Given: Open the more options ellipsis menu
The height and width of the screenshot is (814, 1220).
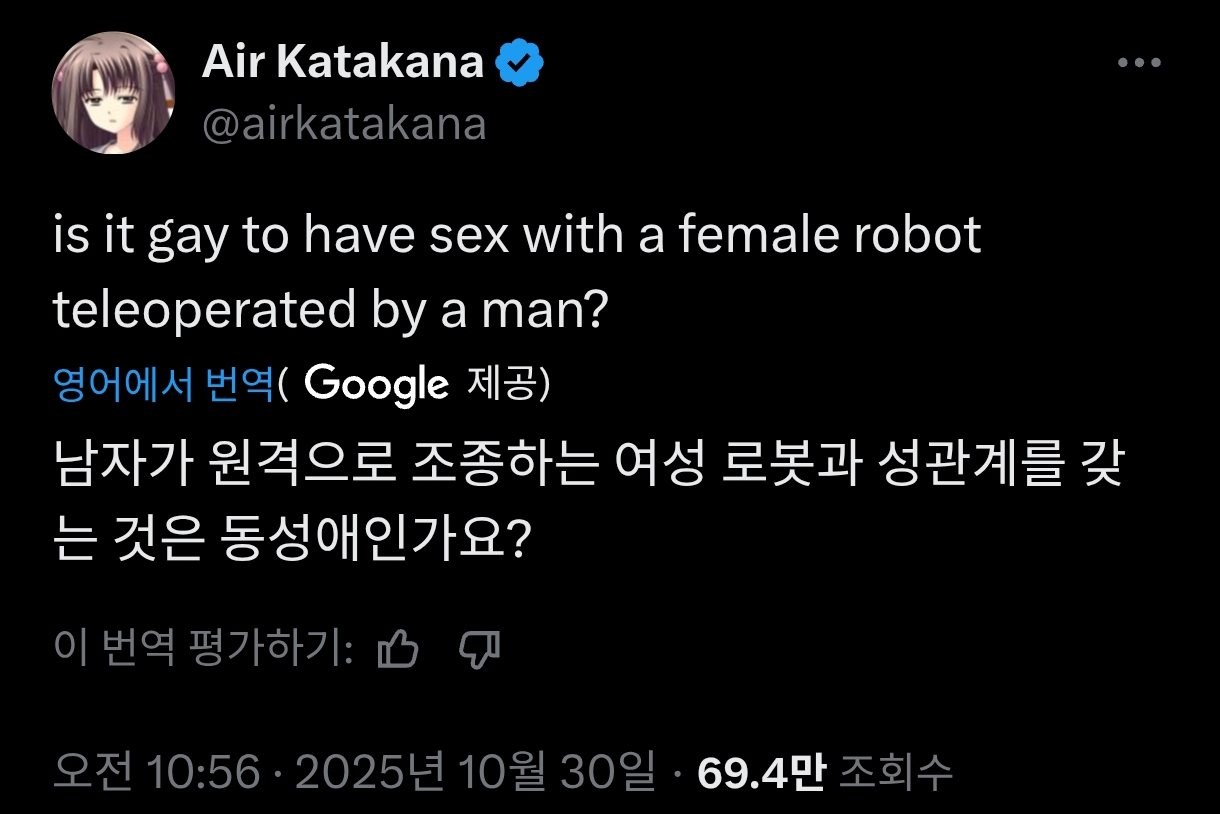Looking at the screenshot, I should [1138, 63].
